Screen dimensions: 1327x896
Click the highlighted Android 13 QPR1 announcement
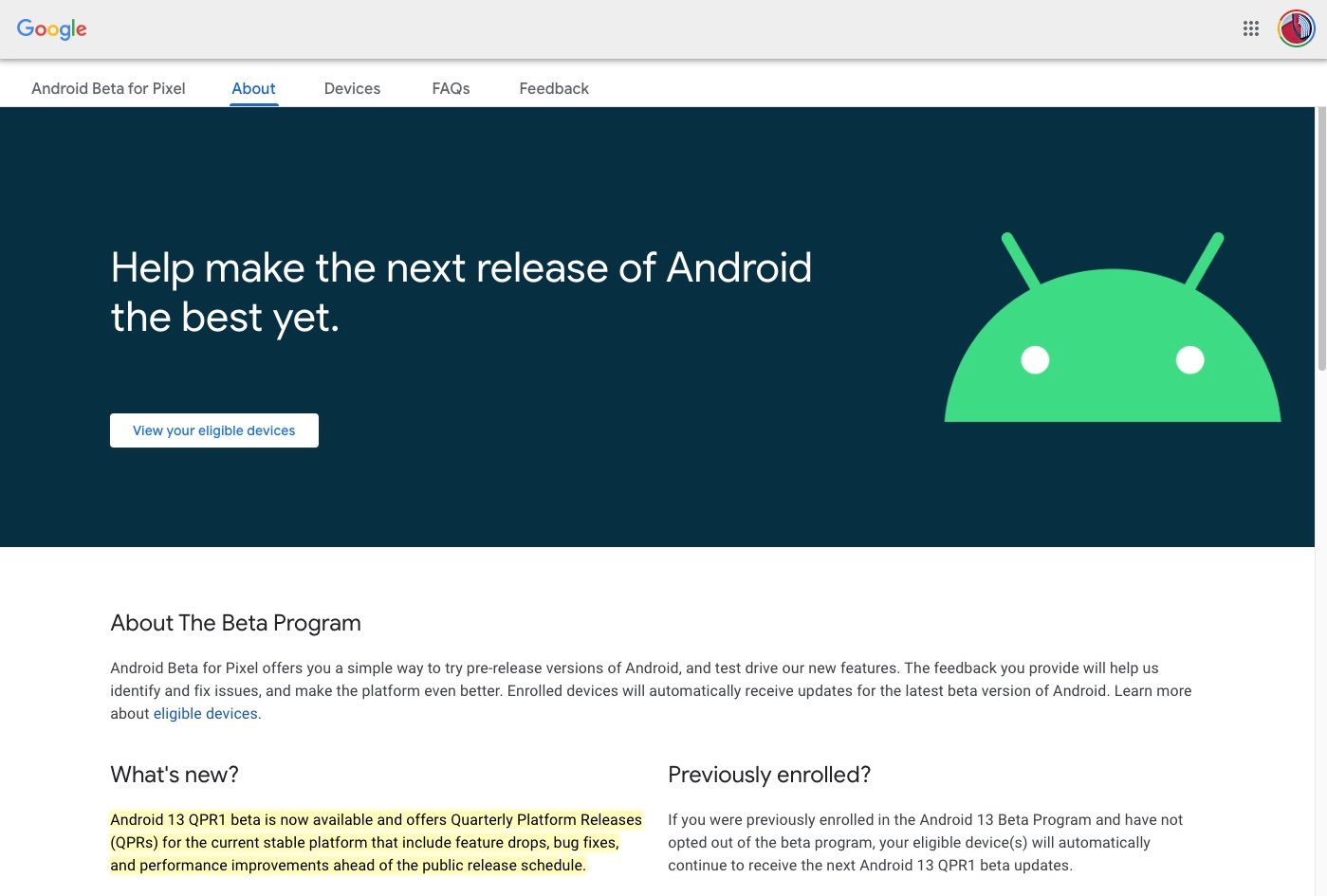[x=376, y=842]
